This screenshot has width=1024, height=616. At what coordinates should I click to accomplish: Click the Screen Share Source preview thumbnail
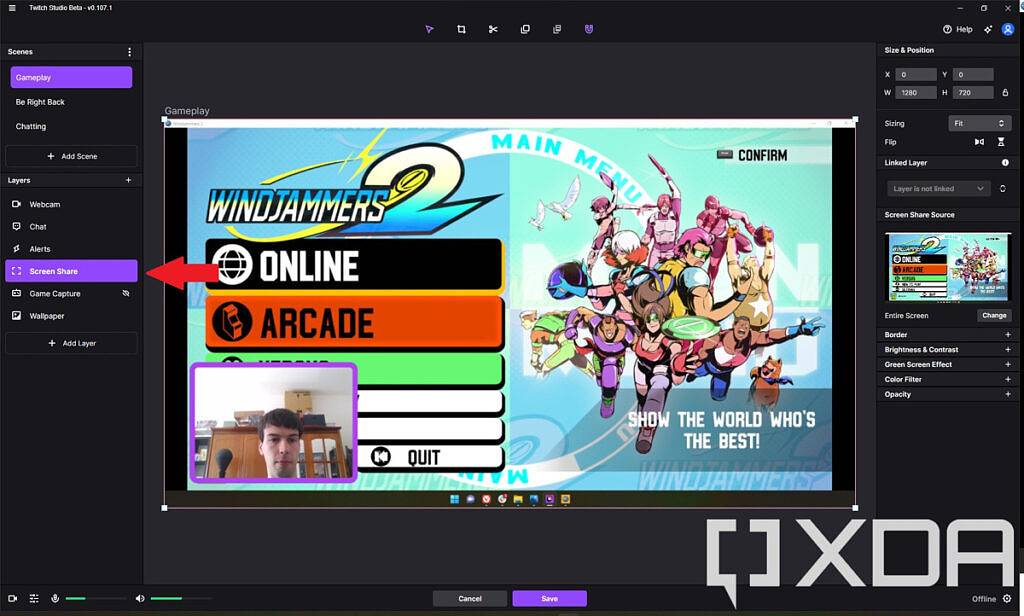[948, 267]
